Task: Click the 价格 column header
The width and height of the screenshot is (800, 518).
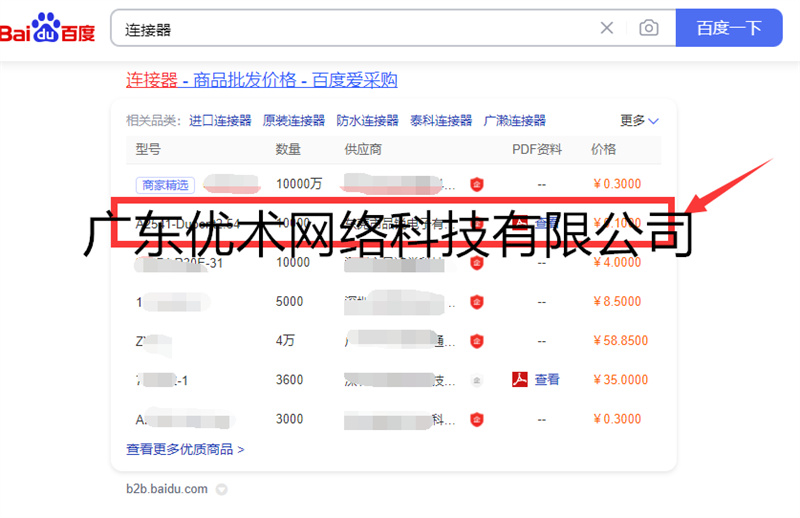Action: 604,149
